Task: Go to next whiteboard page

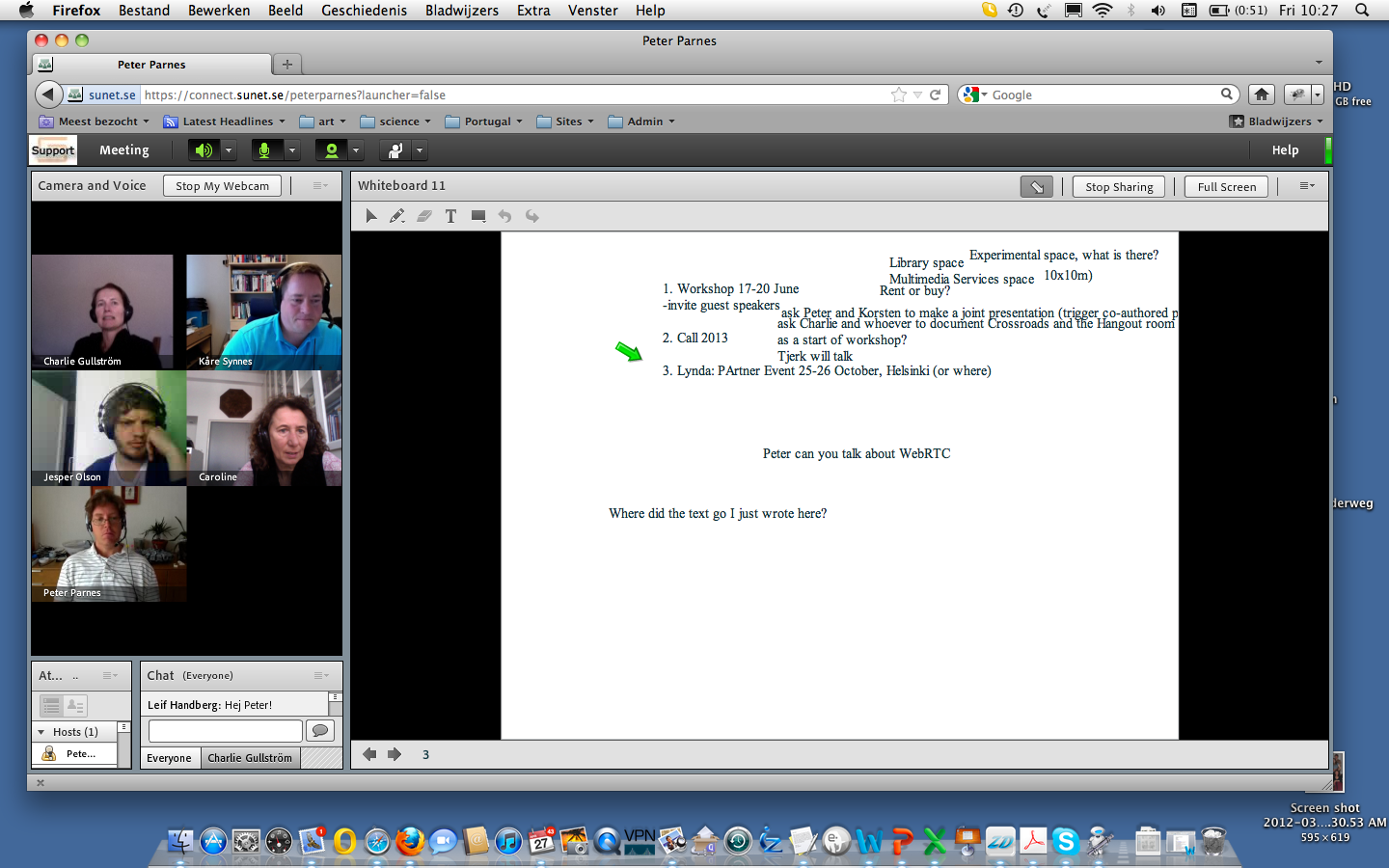Action: pos(395,754)
